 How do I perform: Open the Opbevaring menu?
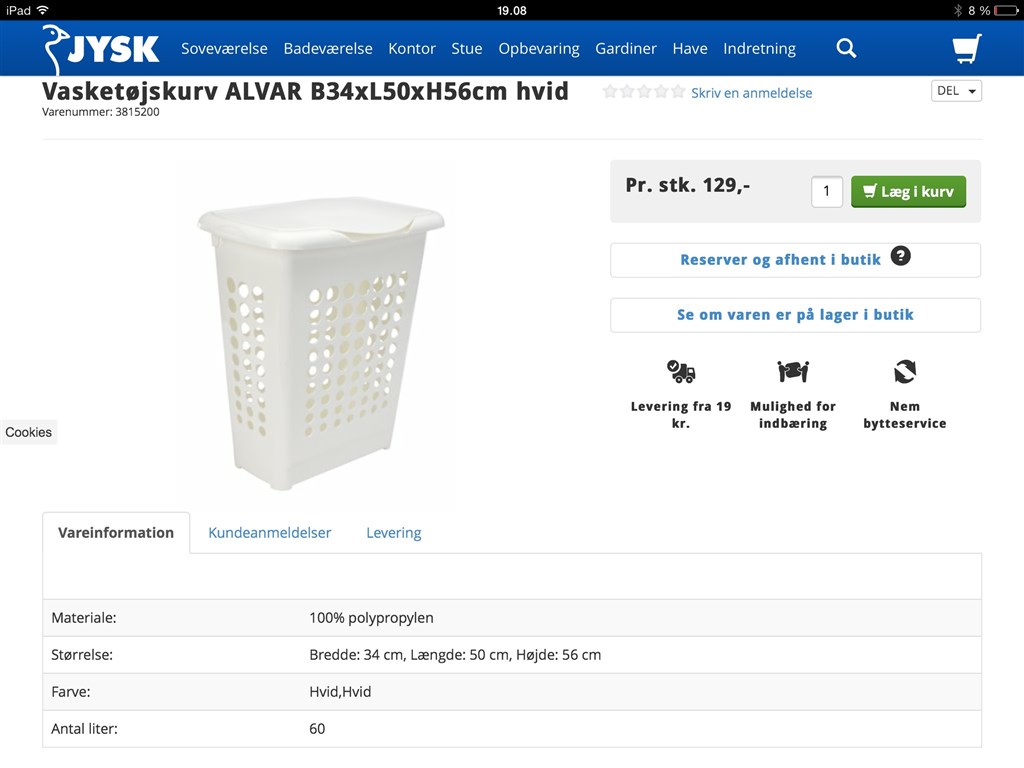tap(539, 48)
